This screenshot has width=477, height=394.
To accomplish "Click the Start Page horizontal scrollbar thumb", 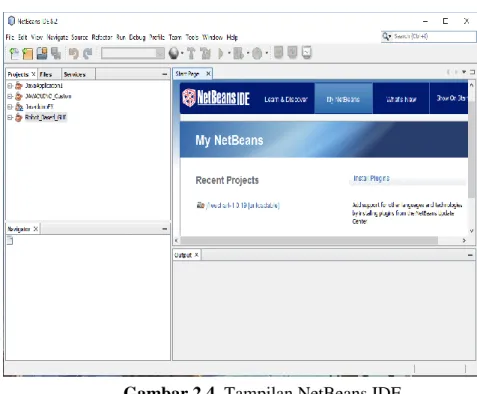I will [309, 240].
